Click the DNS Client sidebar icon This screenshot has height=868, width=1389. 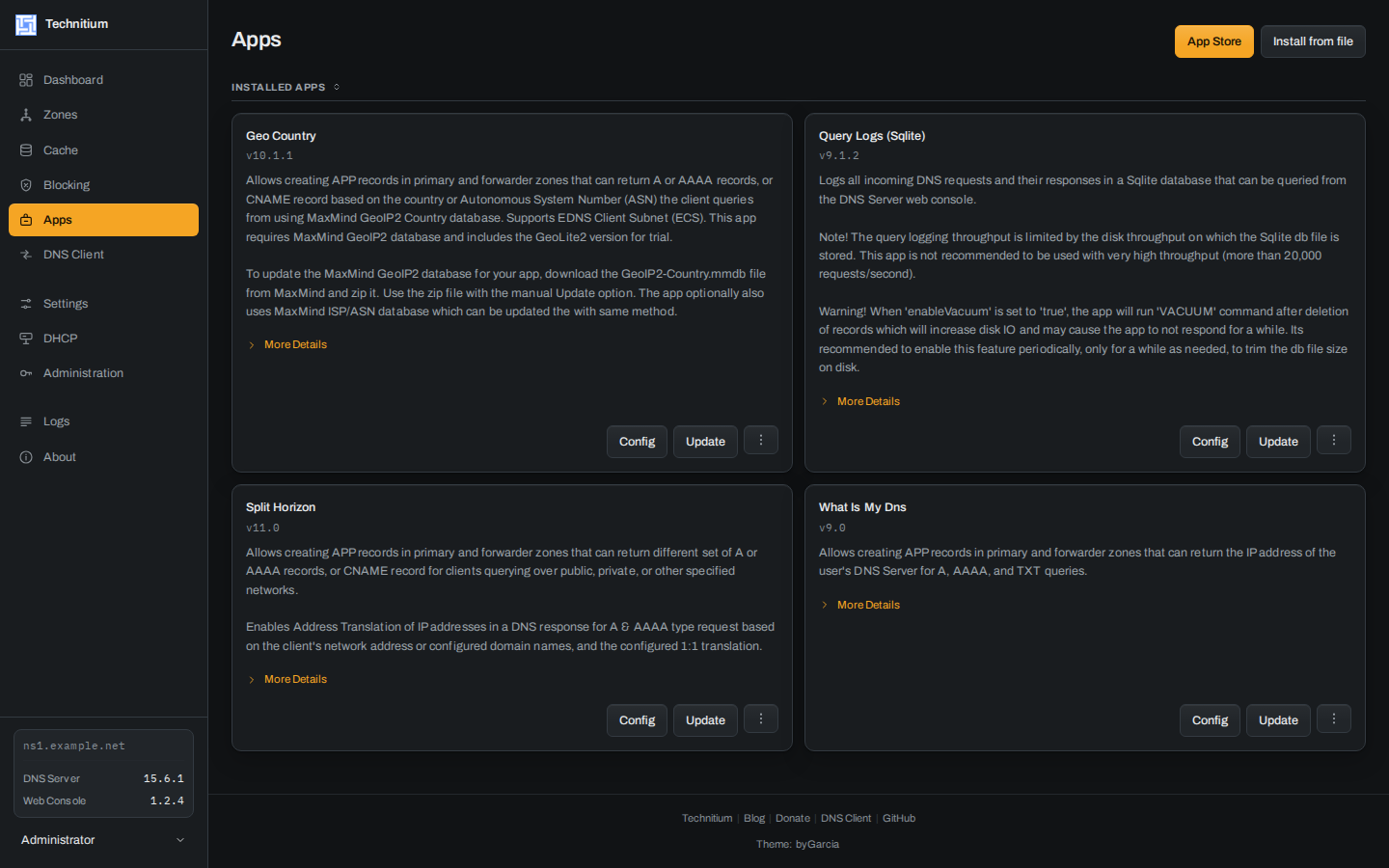(x=26, y=255)
